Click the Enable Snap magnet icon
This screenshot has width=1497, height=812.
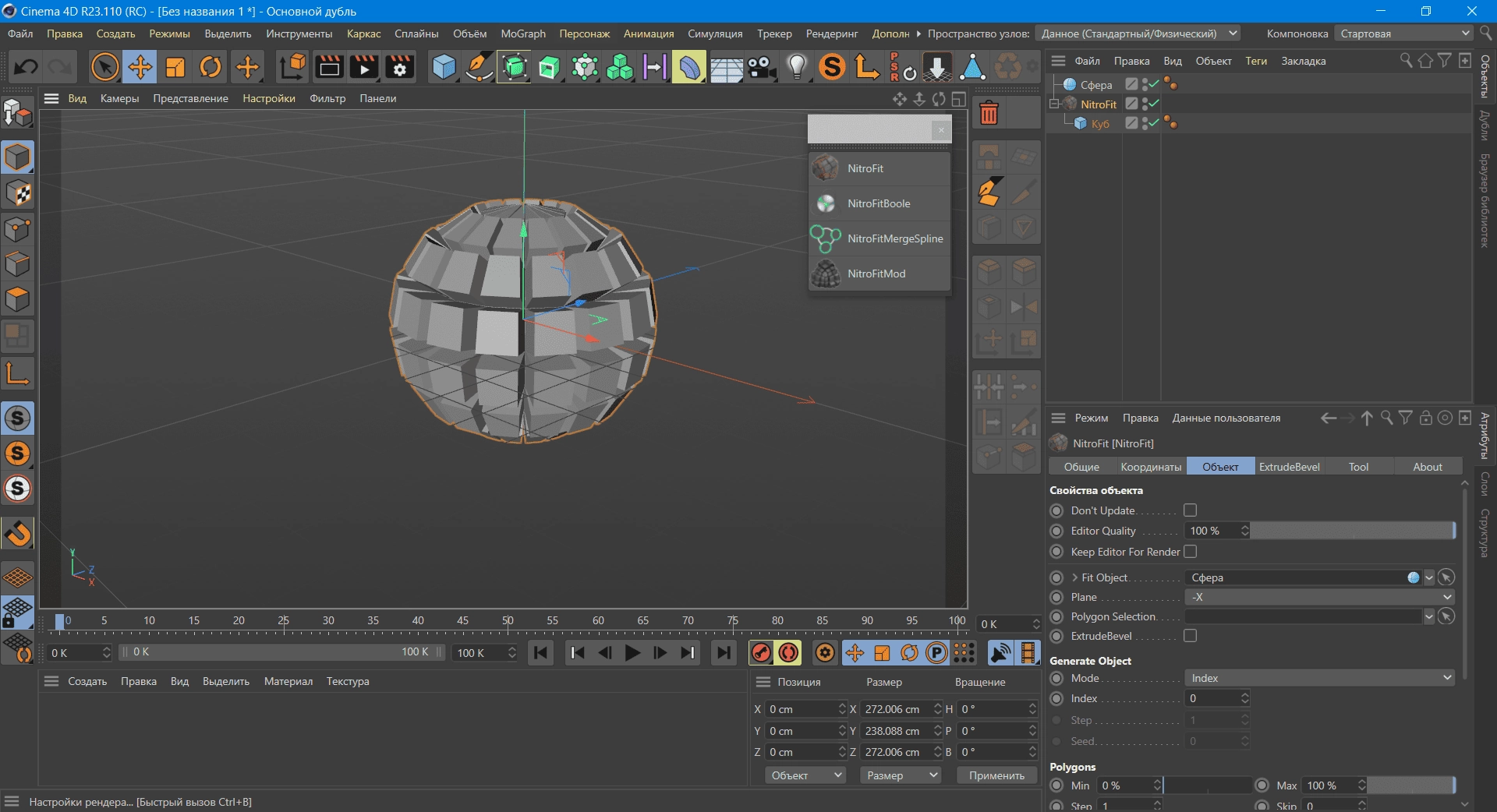(x=17, y=534)
